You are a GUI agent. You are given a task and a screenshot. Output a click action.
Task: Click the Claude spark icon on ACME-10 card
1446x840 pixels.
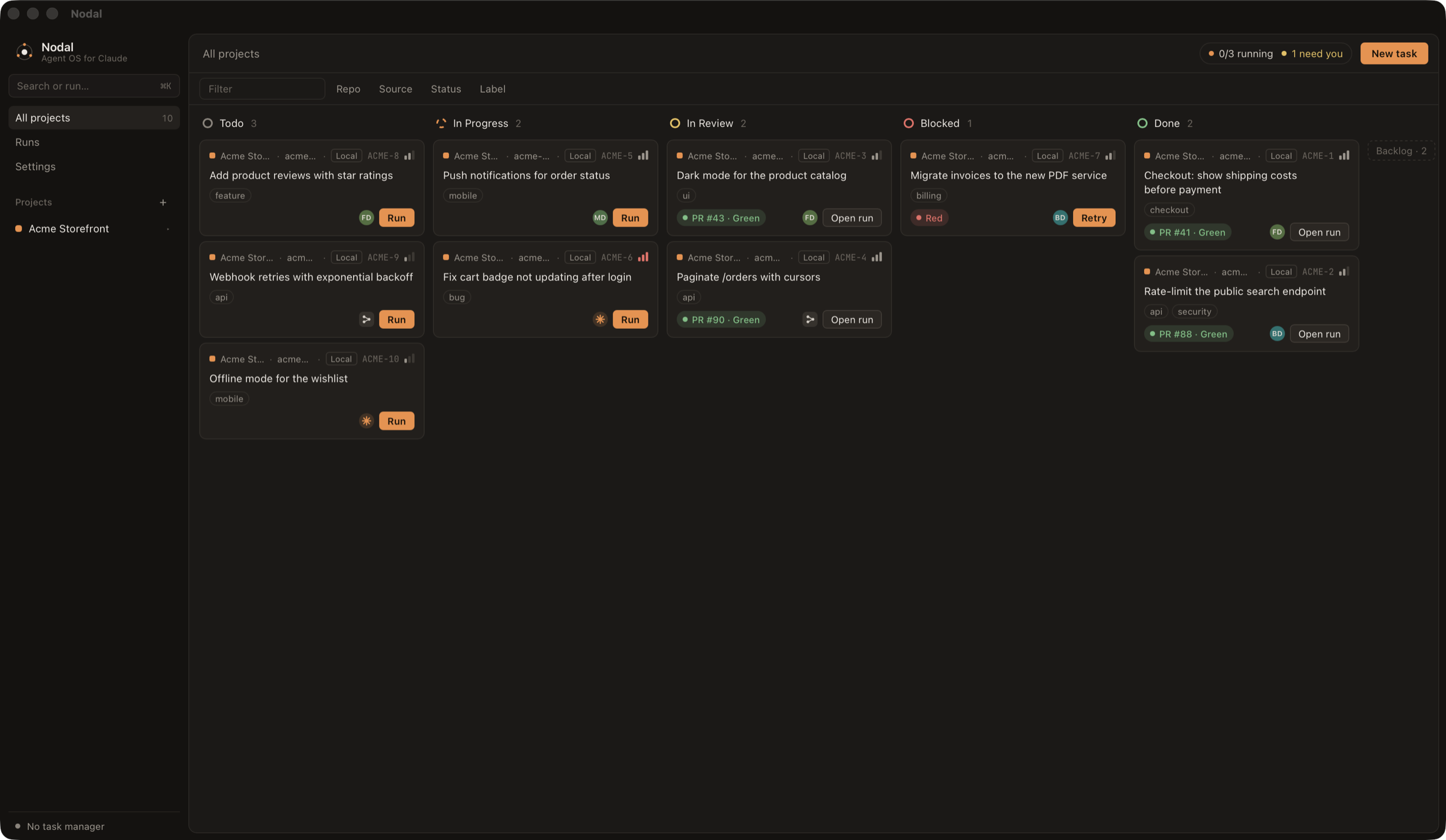pos(366,421)
